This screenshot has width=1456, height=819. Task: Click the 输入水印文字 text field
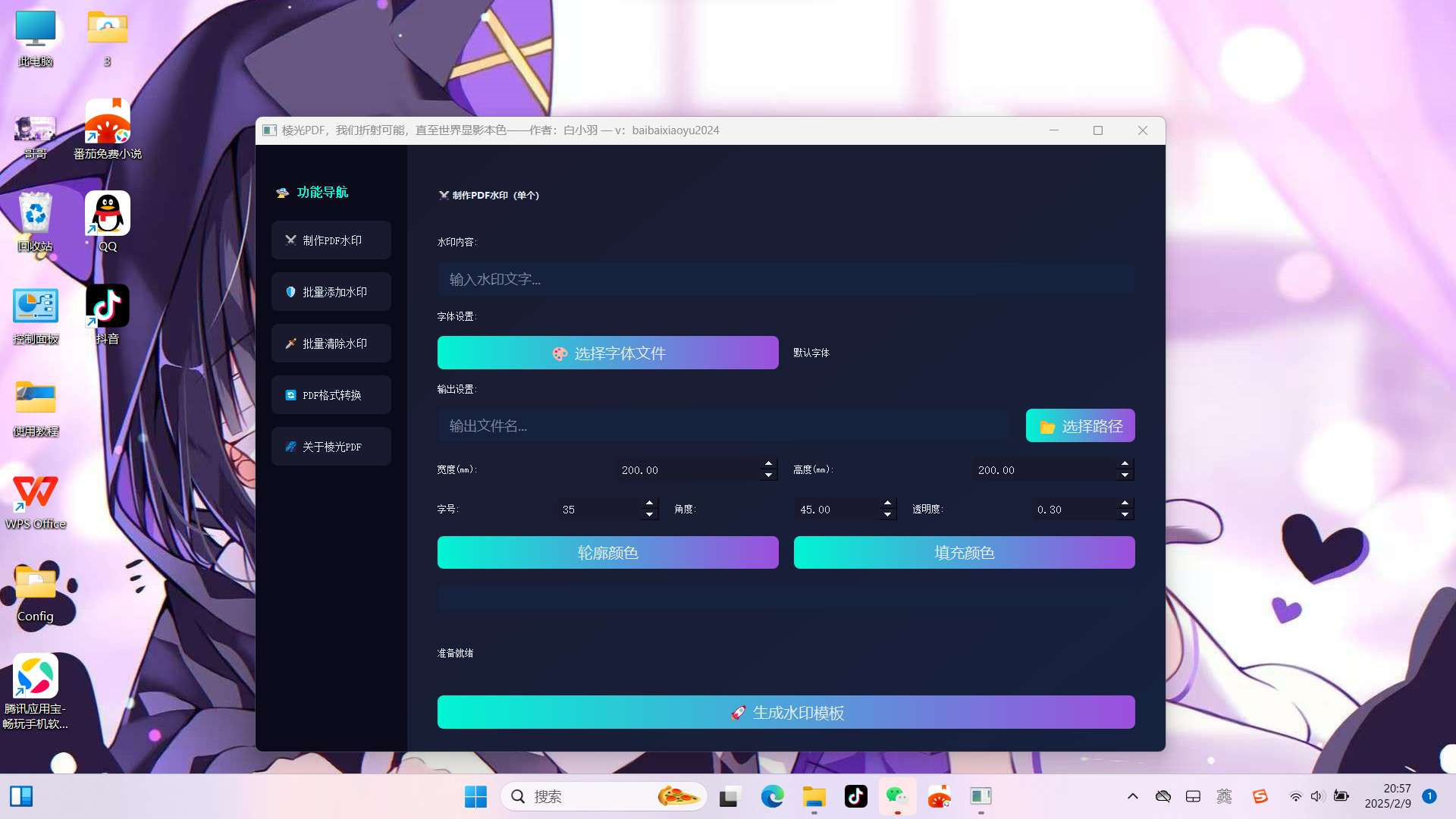[786, 279]
